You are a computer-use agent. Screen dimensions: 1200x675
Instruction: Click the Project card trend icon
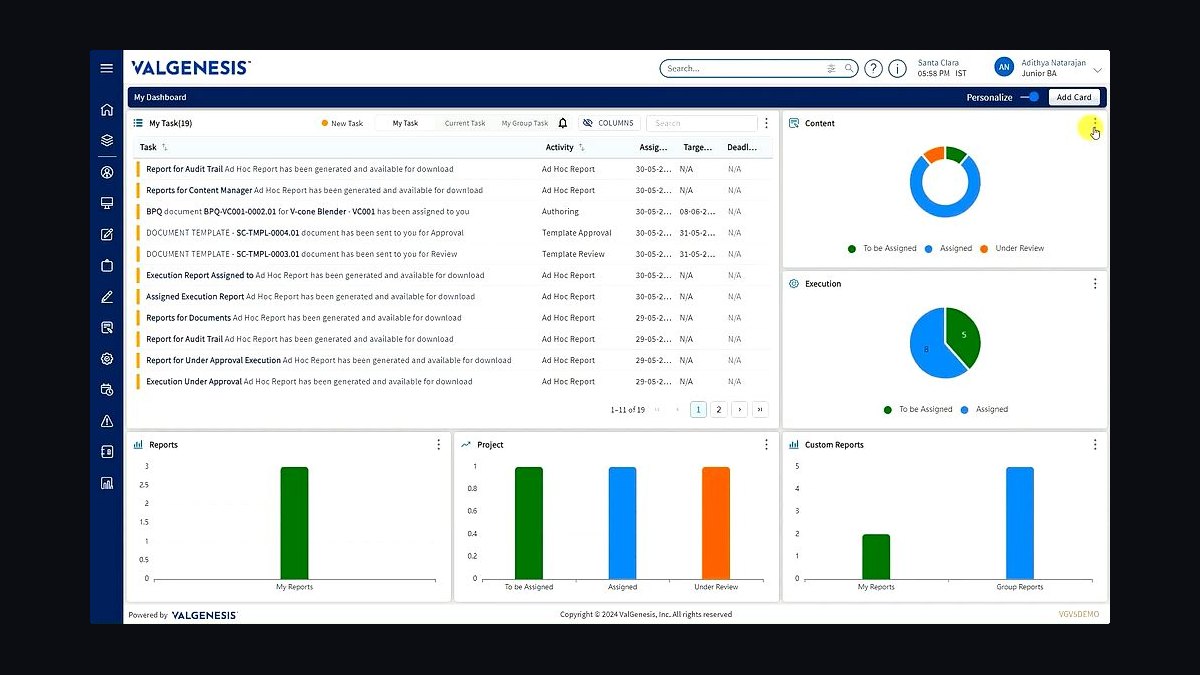point(466,445)
